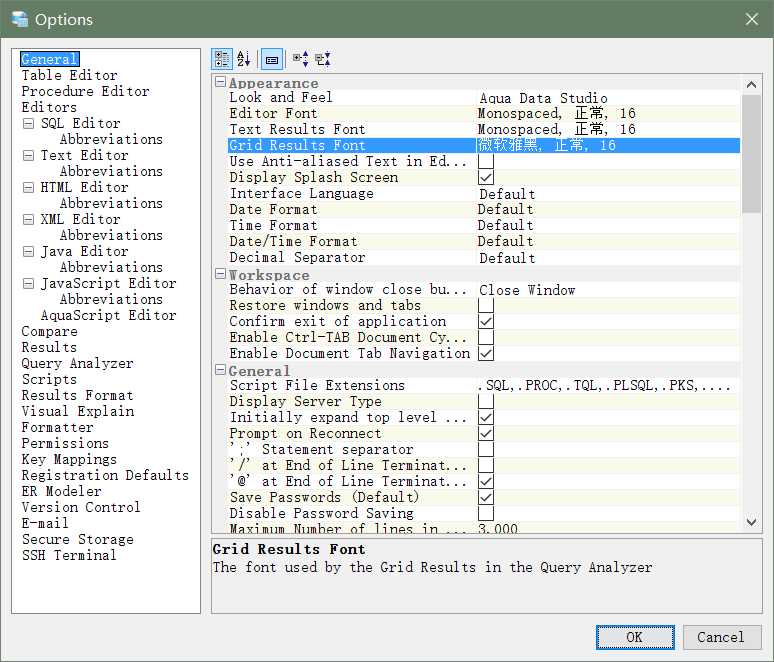Select AquaScript Editor category
The width and height of the screenshot is (774, 662).
coord(108,315)
